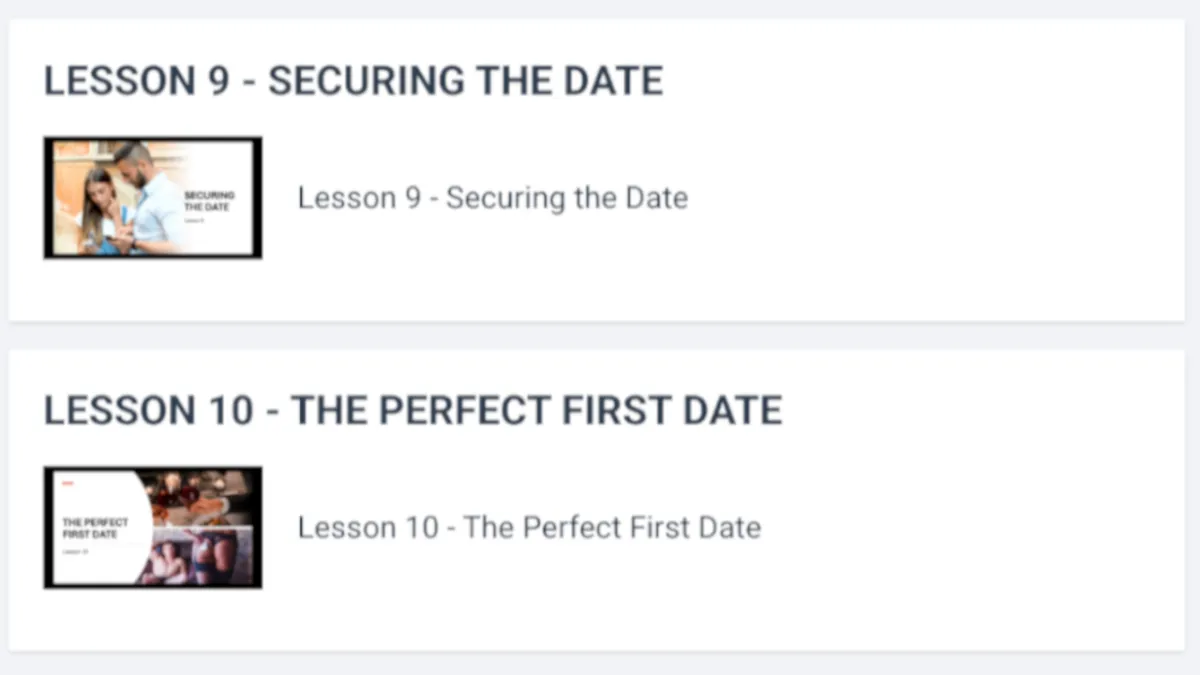Click 'THE PERFECT FIRST DATE' text inside the thumbnail
Viewport: 1200px width, 675px height.
pos(95,528)
